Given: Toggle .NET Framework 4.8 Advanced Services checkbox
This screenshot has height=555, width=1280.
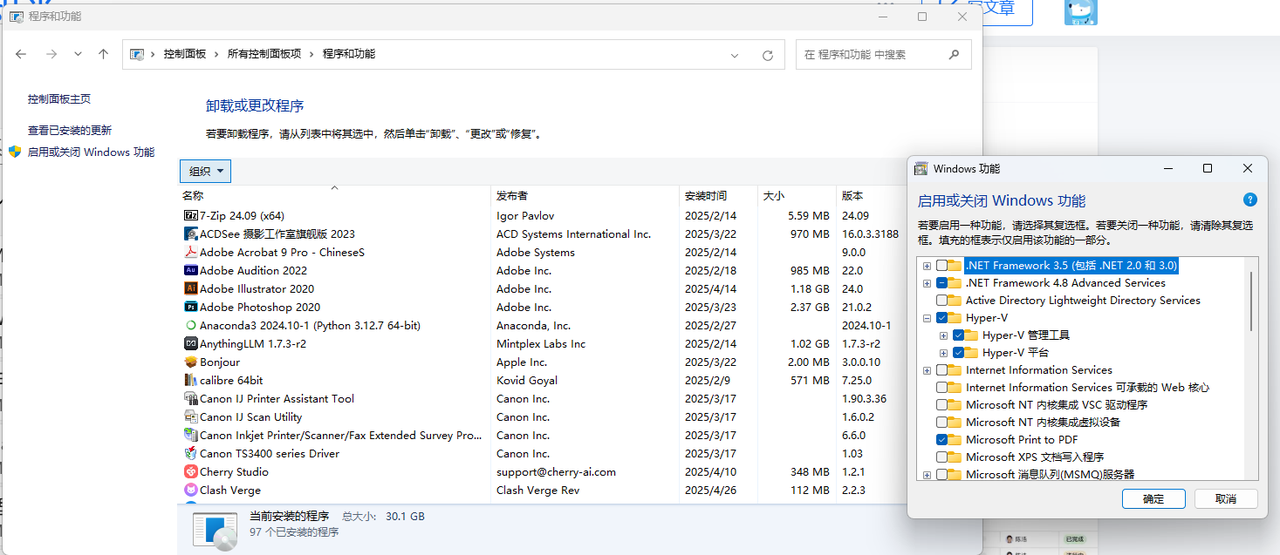Looking at the screenshot, I should [x=942, y=283].
